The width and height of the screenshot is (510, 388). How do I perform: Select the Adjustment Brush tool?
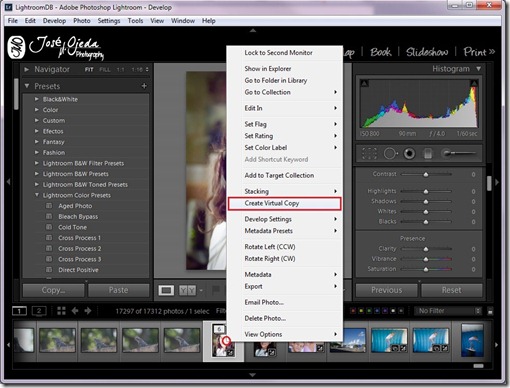point(459,154)
